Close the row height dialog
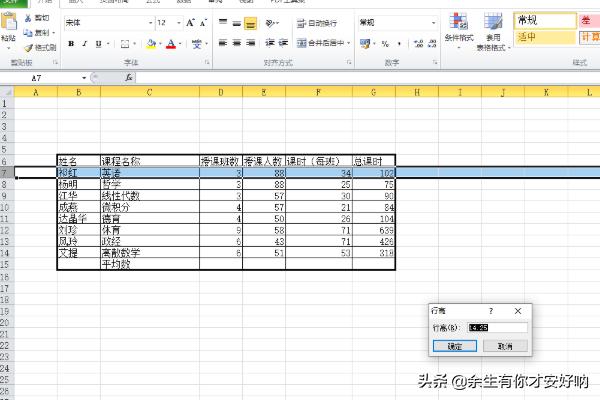Image resolution: width=600 pixels, height=400 pixels. 518,311
